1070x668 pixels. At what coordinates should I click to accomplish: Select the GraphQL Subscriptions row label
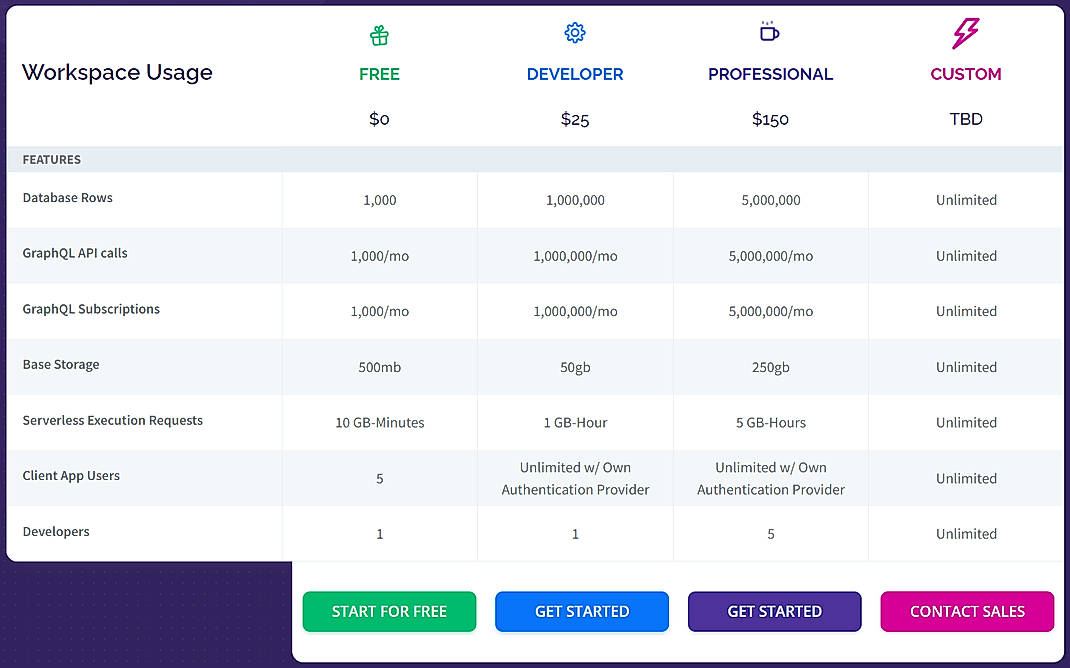[91, 309]
